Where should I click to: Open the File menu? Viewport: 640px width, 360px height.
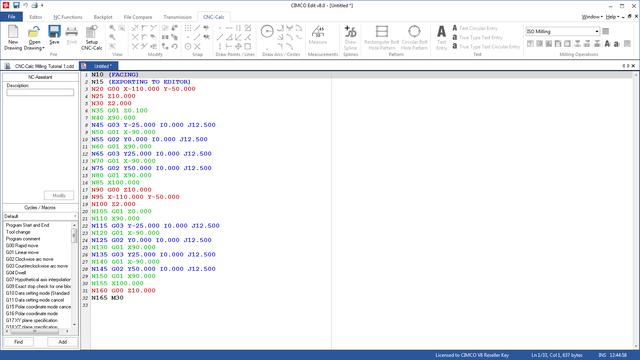(x=11, y=17)
